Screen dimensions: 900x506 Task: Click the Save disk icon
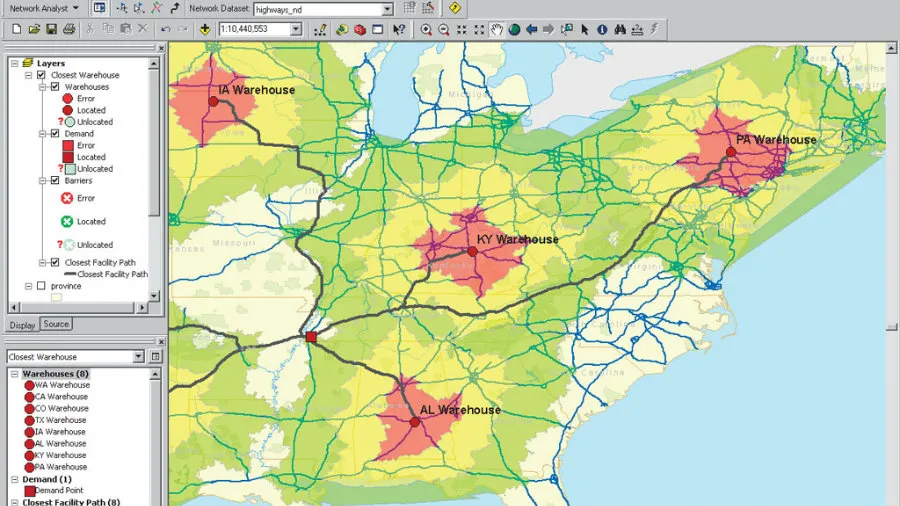click(x=51, y=30)
